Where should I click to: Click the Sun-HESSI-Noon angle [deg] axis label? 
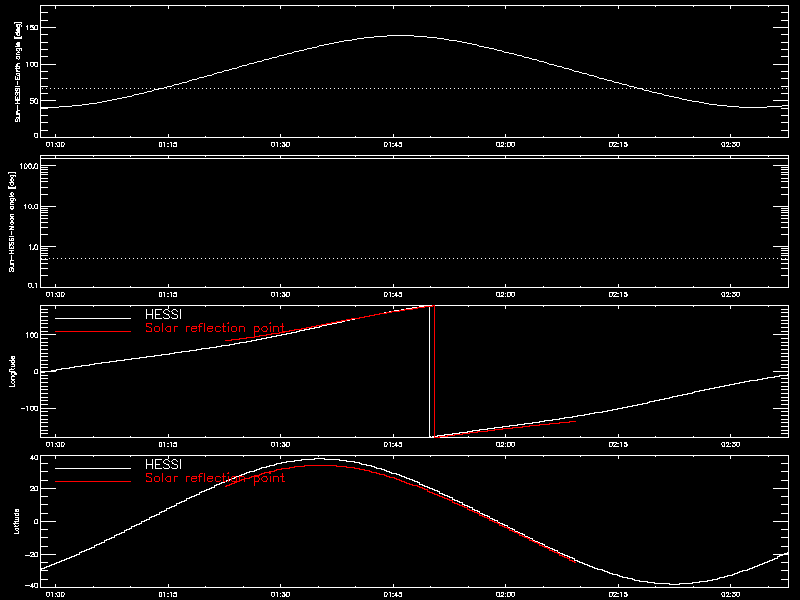pos(12,221)
